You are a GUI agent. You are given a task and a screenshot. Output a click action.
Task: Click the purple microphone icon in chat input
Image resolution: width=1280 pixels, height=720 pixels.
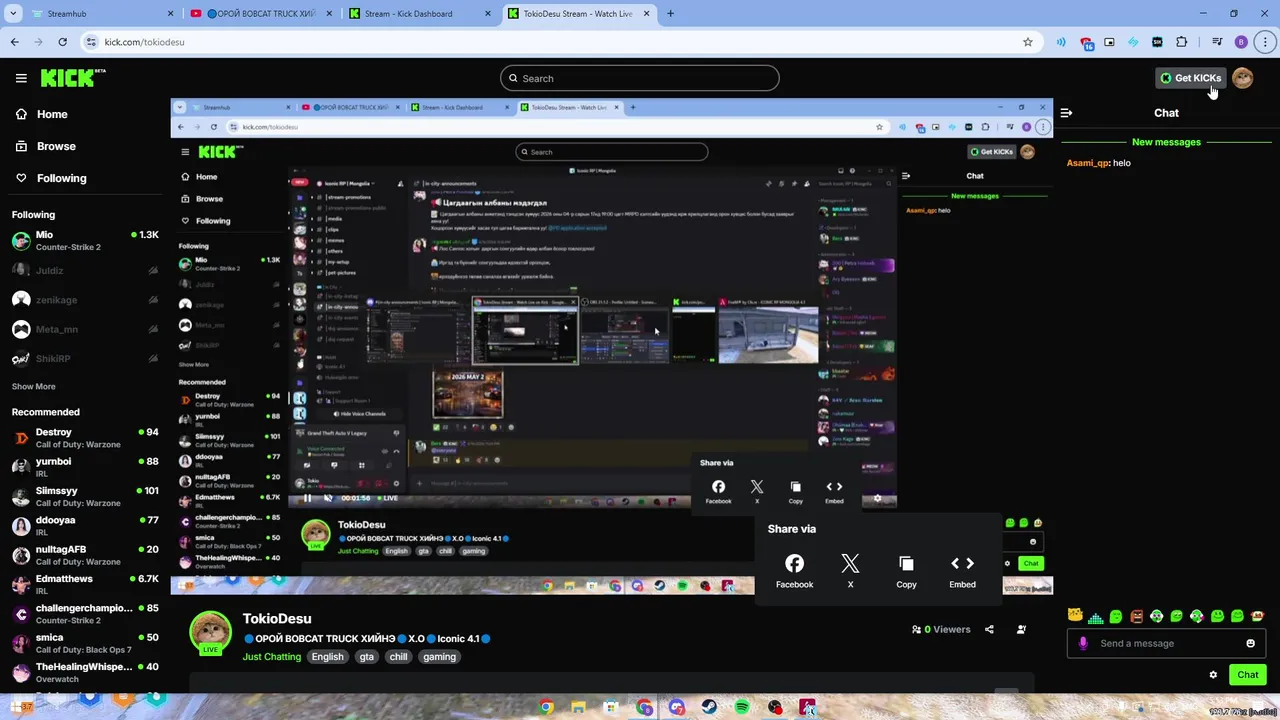coord(1083,643)
